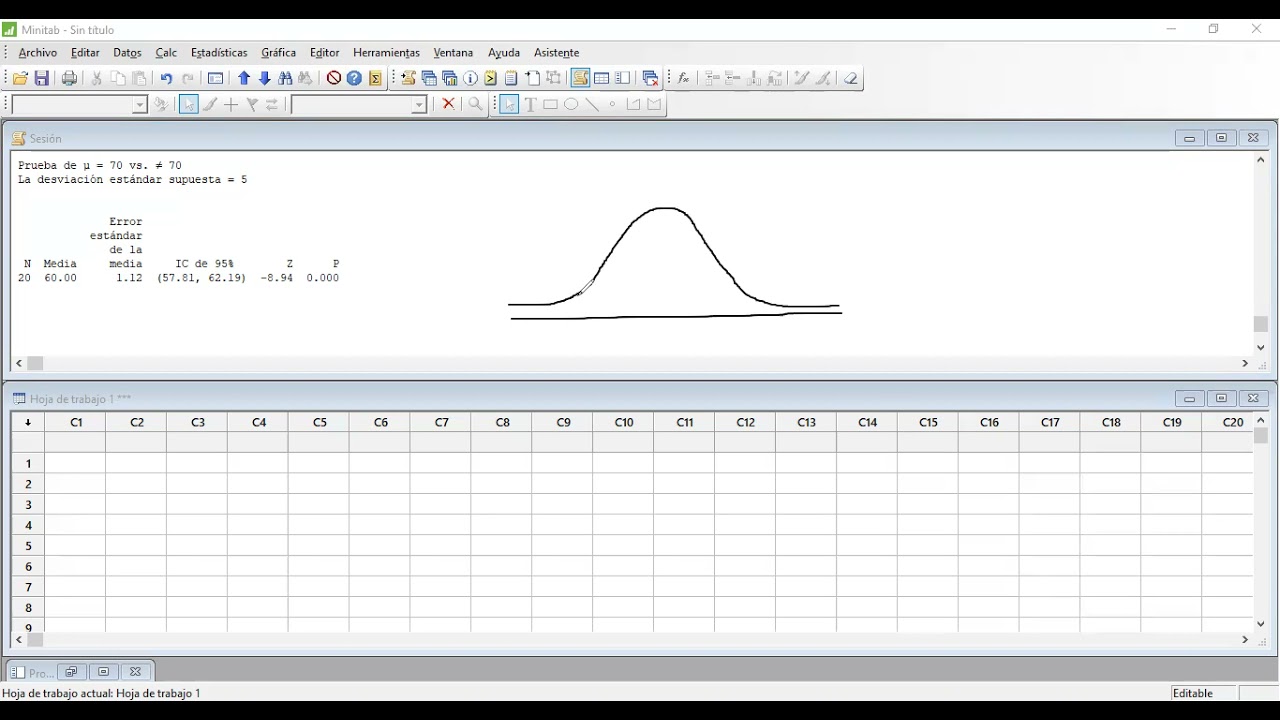Select the Text tool in the graph annotation toolbar

(x=530, y=104)
